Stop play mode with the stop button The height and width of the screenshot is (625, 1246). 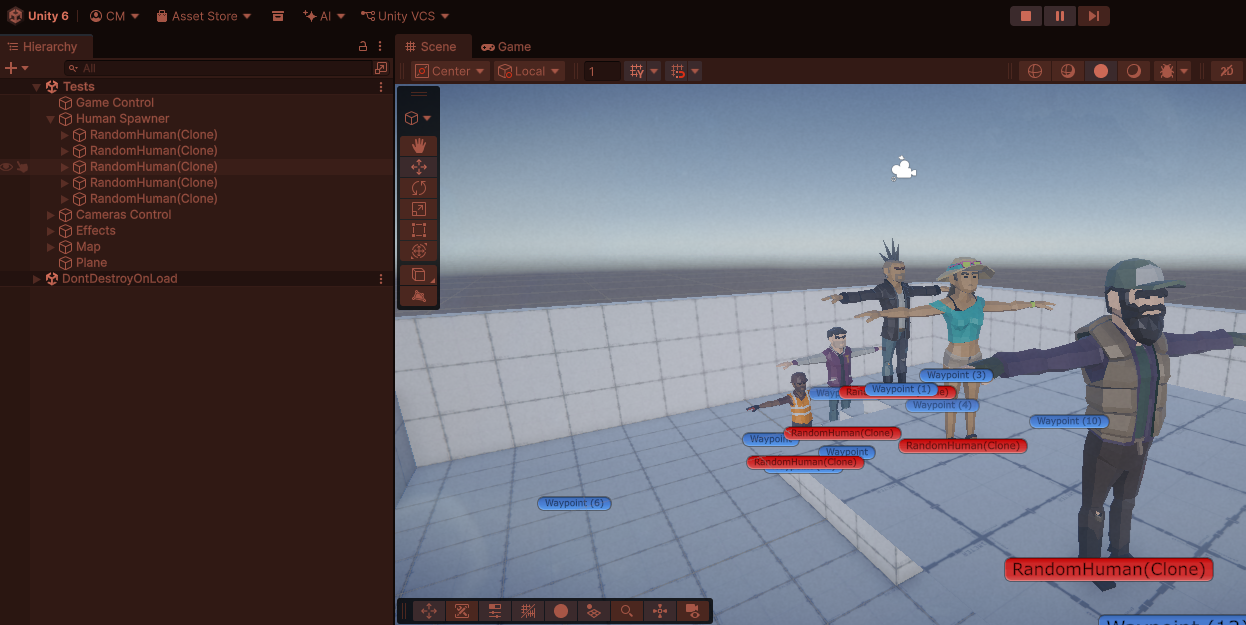1025,16
